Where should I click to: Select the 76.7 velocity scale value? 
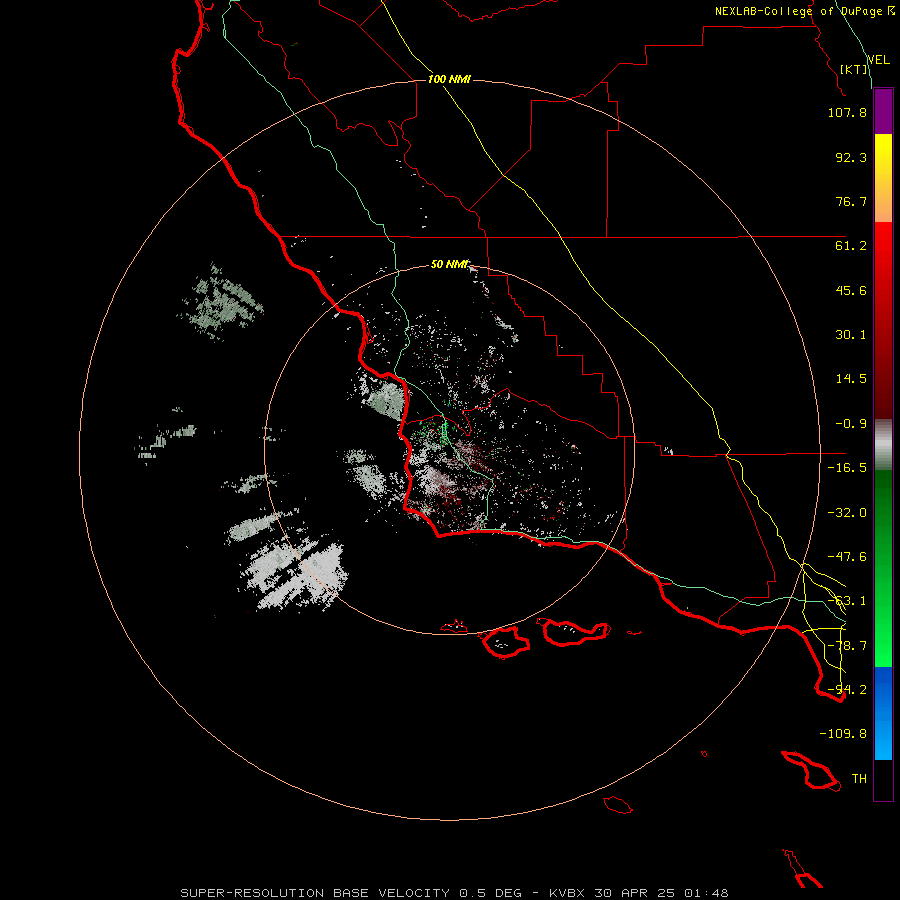851,201
